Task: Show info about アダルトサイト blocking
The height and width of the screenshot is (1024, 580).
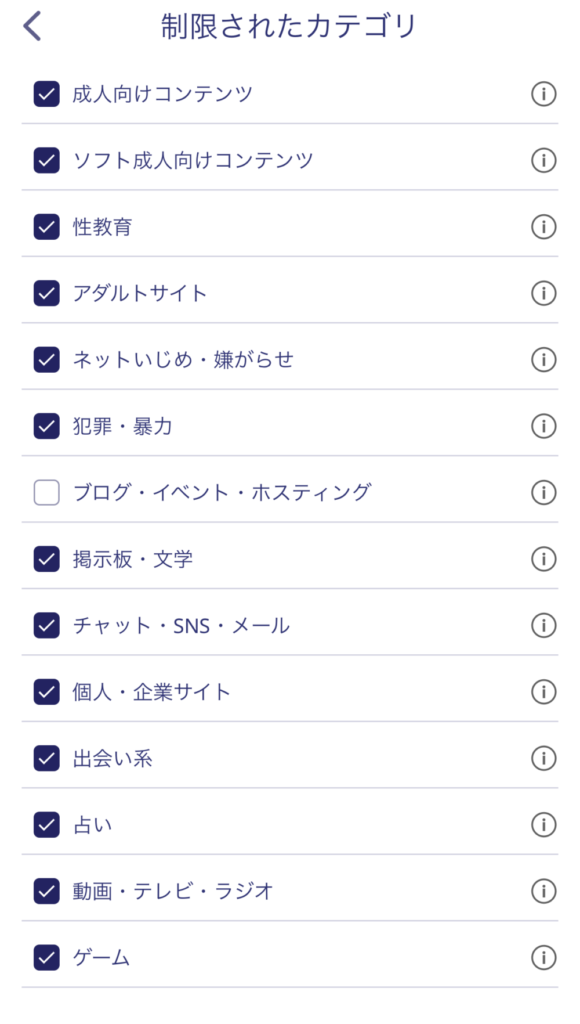Action: (544, 293)
